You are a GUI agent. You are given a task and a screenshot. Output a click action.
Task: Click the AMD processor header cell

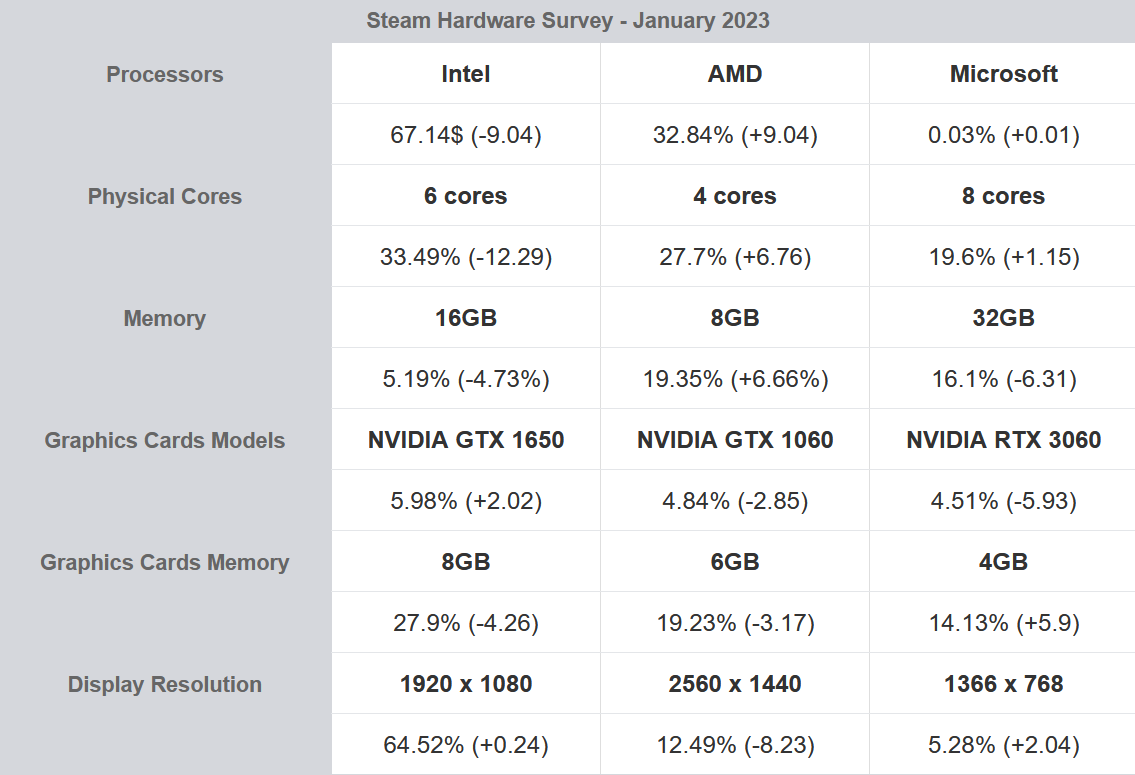pos(735,74)
